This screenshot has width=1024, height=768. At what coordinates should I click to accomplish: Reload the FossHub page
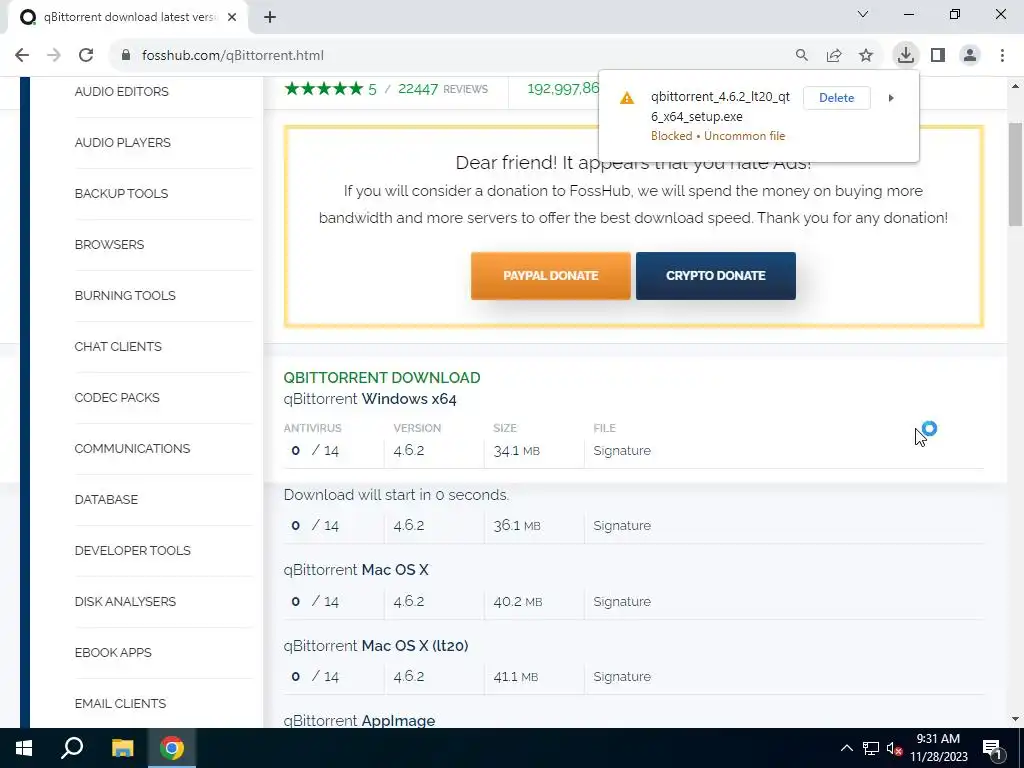click(x=86, y=56)
